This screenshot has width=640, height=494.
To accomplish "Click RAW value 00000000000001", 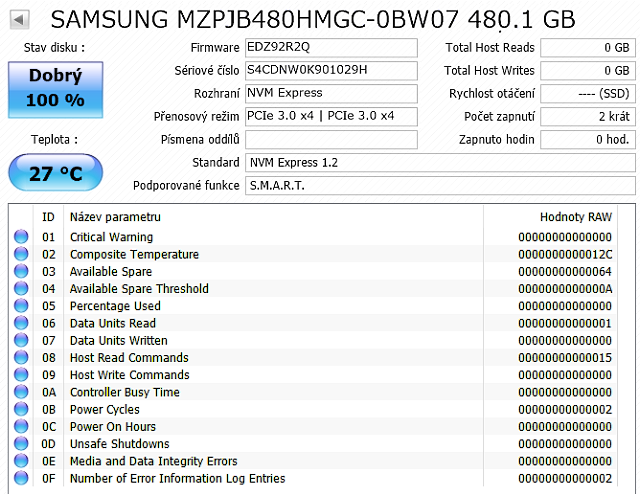I will point(565,323).
